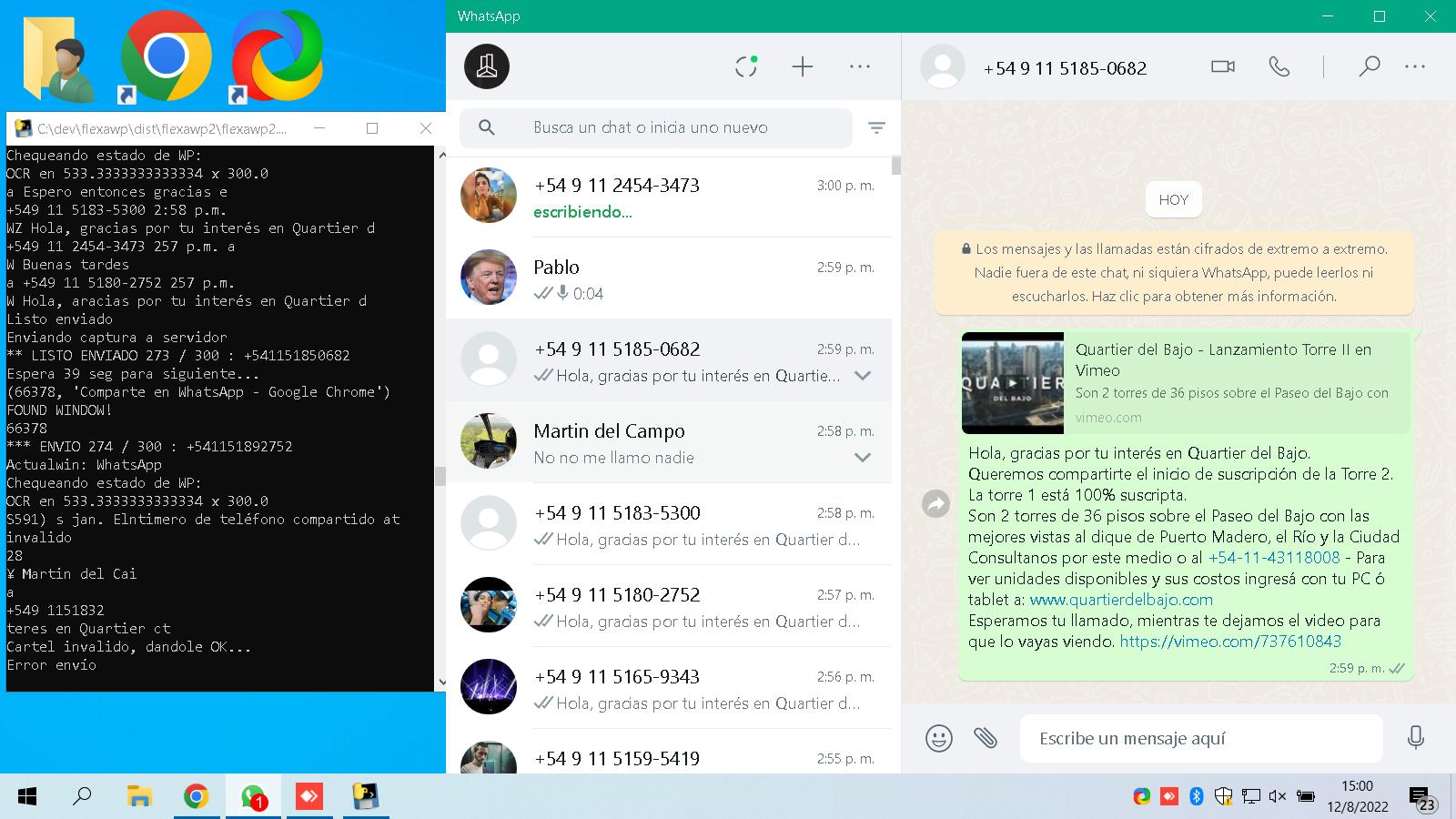
Task: Record a voice message with microphone
Action: [x=1416, y=738]
